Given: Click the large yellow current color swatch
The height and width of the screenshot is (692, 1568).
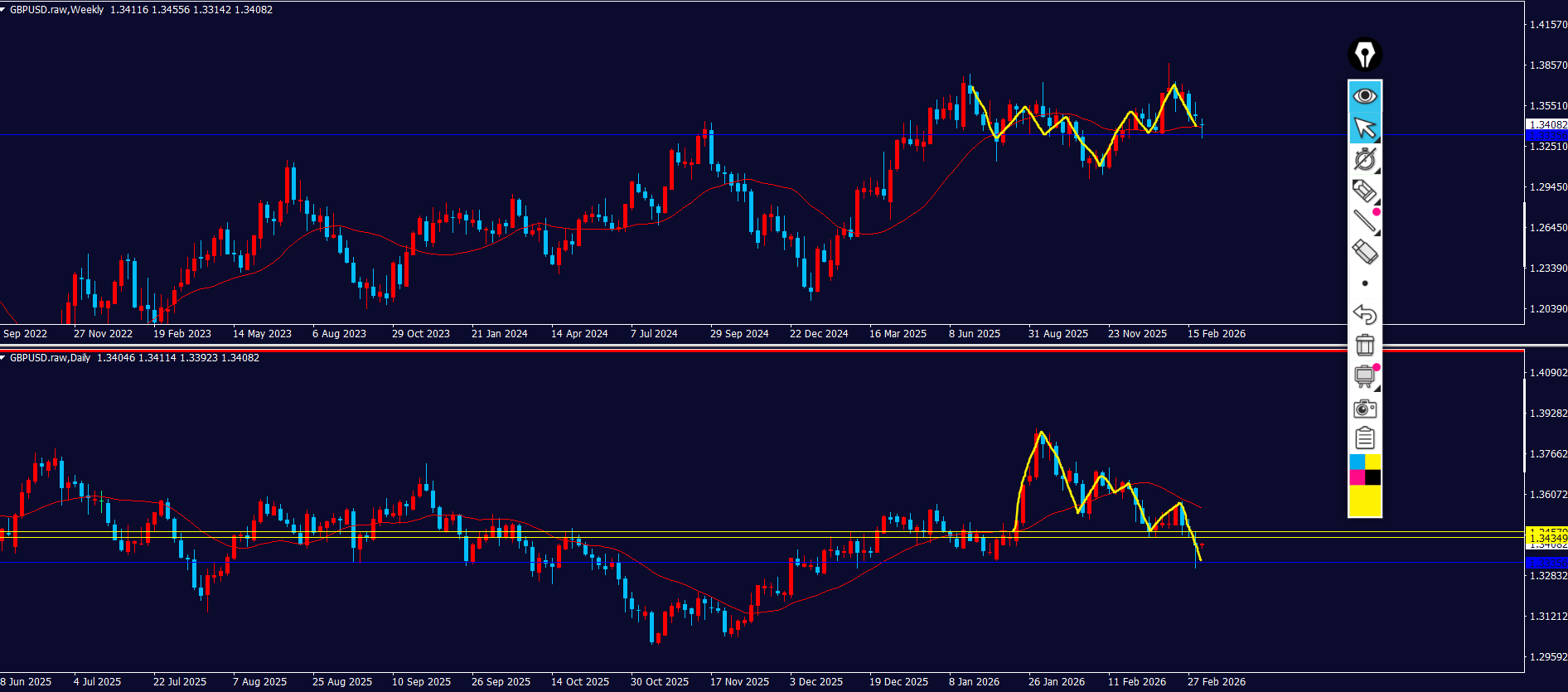Looking at the screenshot, I should (1364, 501).
